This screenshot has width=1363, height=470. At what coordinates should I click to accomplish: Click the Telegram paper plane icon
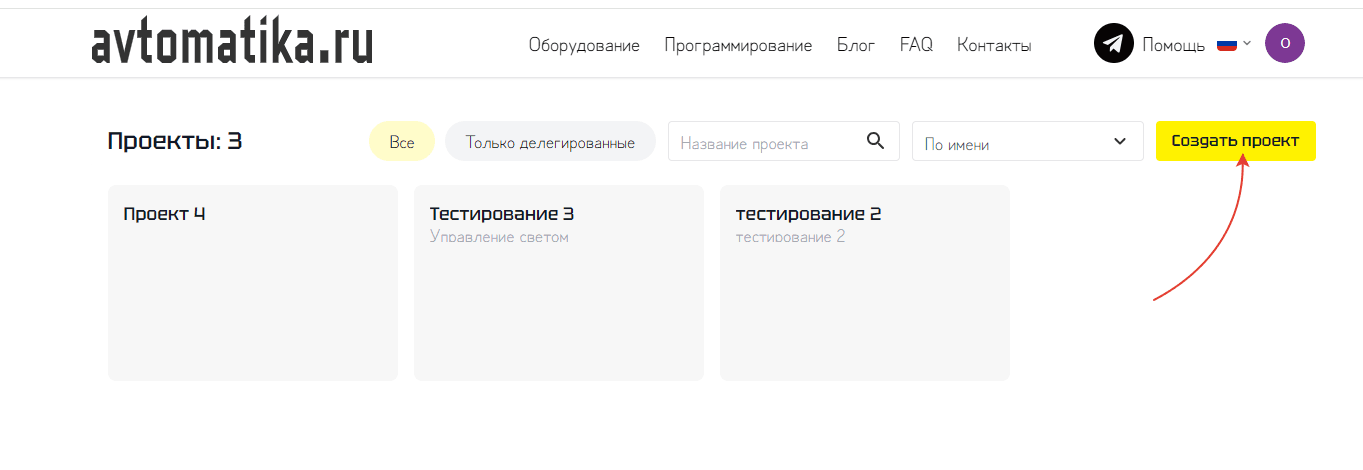point(1113,44)
